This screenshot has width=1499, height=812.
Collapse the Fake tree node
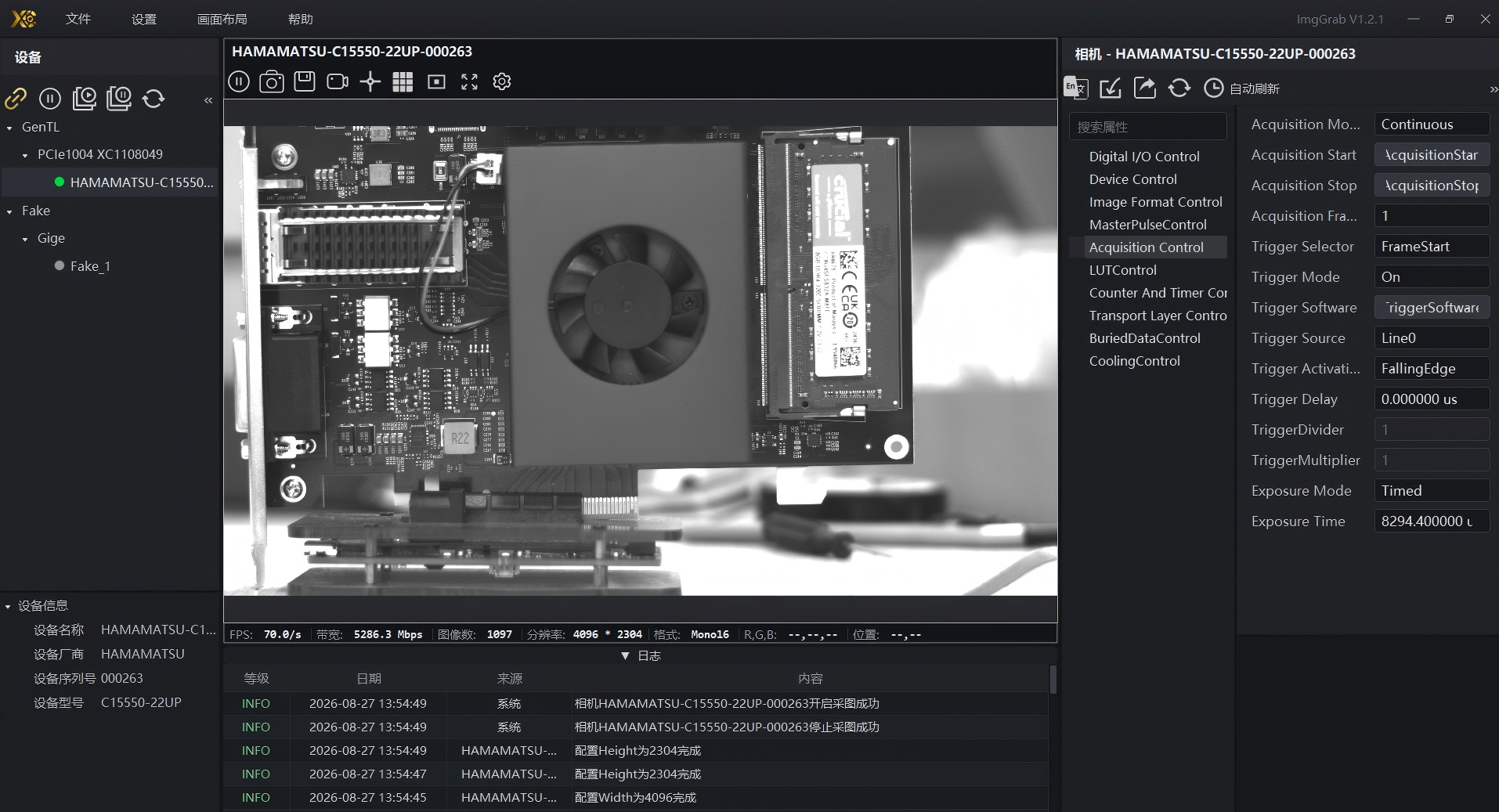pyautogui.click(x=9, y=211)
